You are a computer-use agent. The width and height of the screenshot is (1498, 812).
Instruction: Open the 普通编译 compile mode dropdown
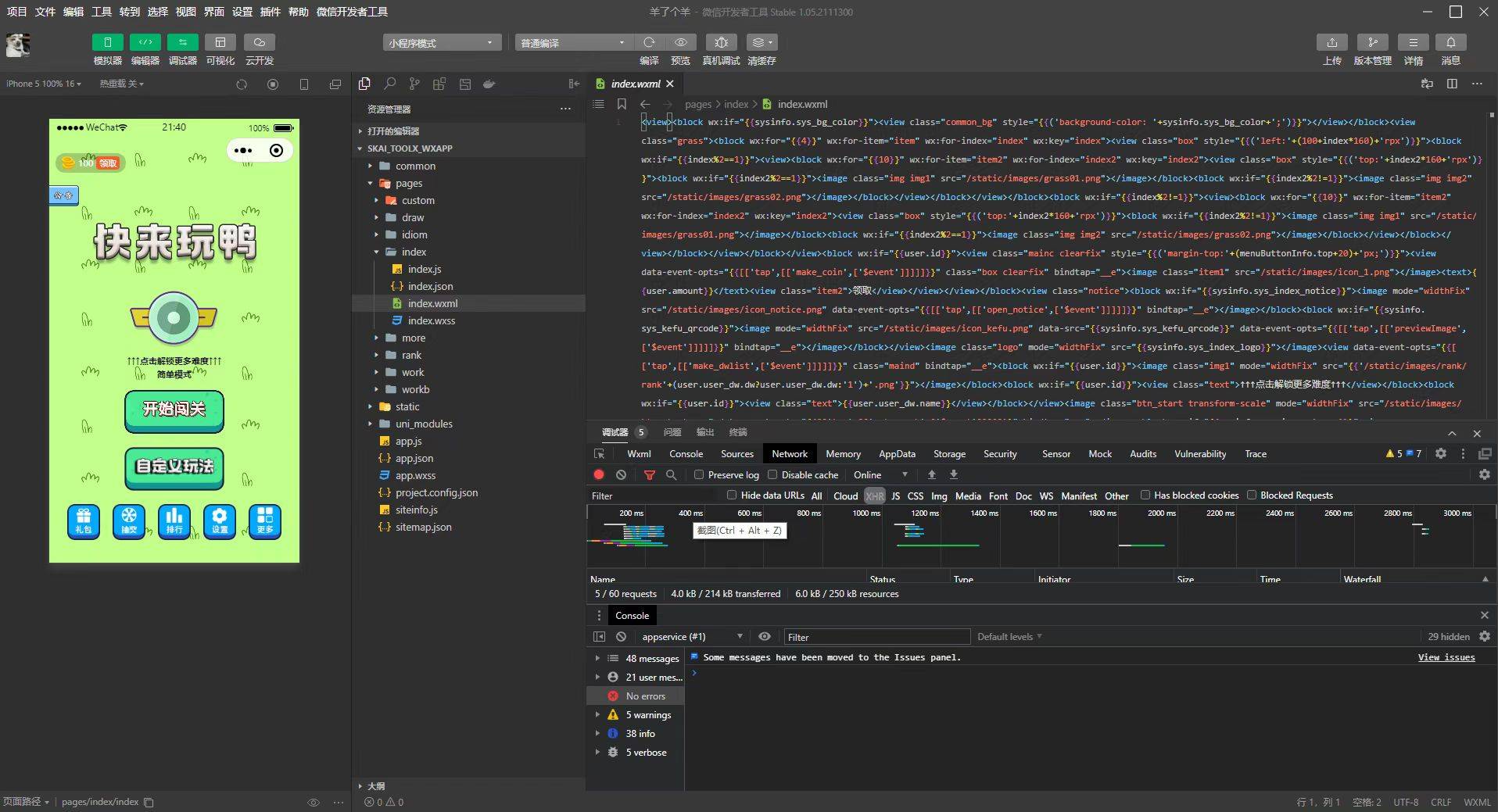tap(574, 42)
